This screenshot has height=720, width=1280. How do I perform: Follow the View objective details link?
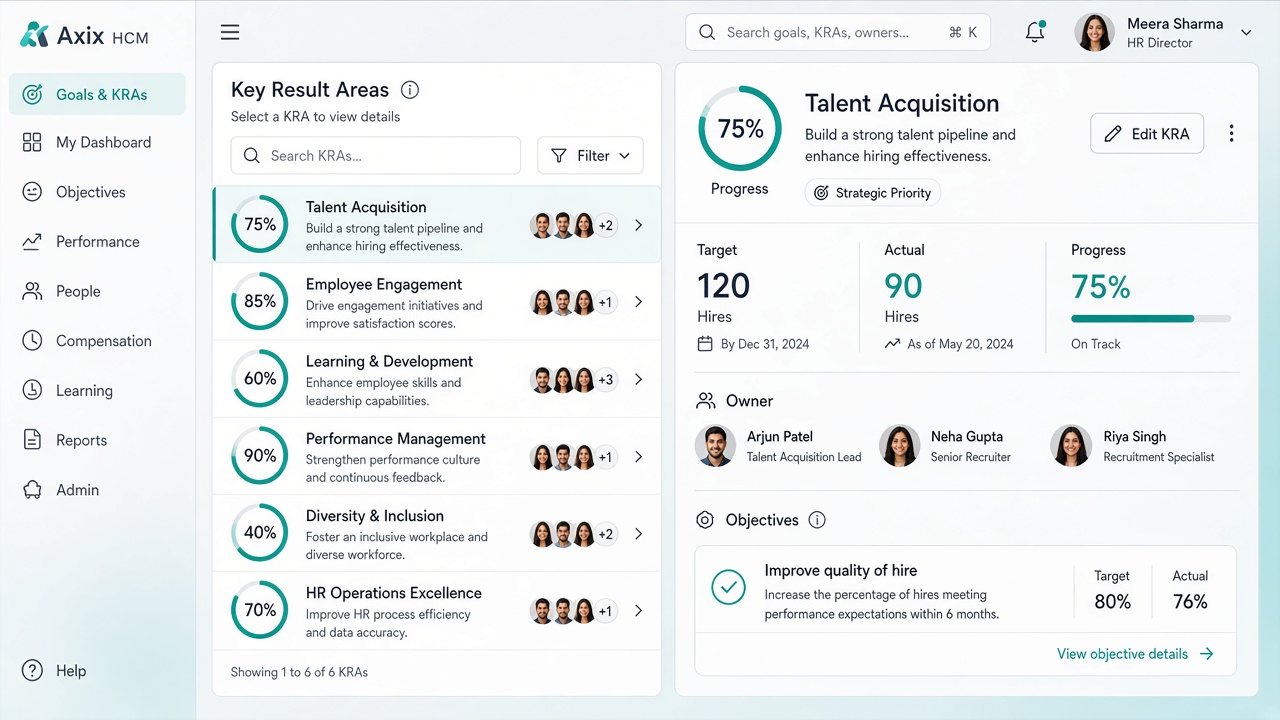1135,654
